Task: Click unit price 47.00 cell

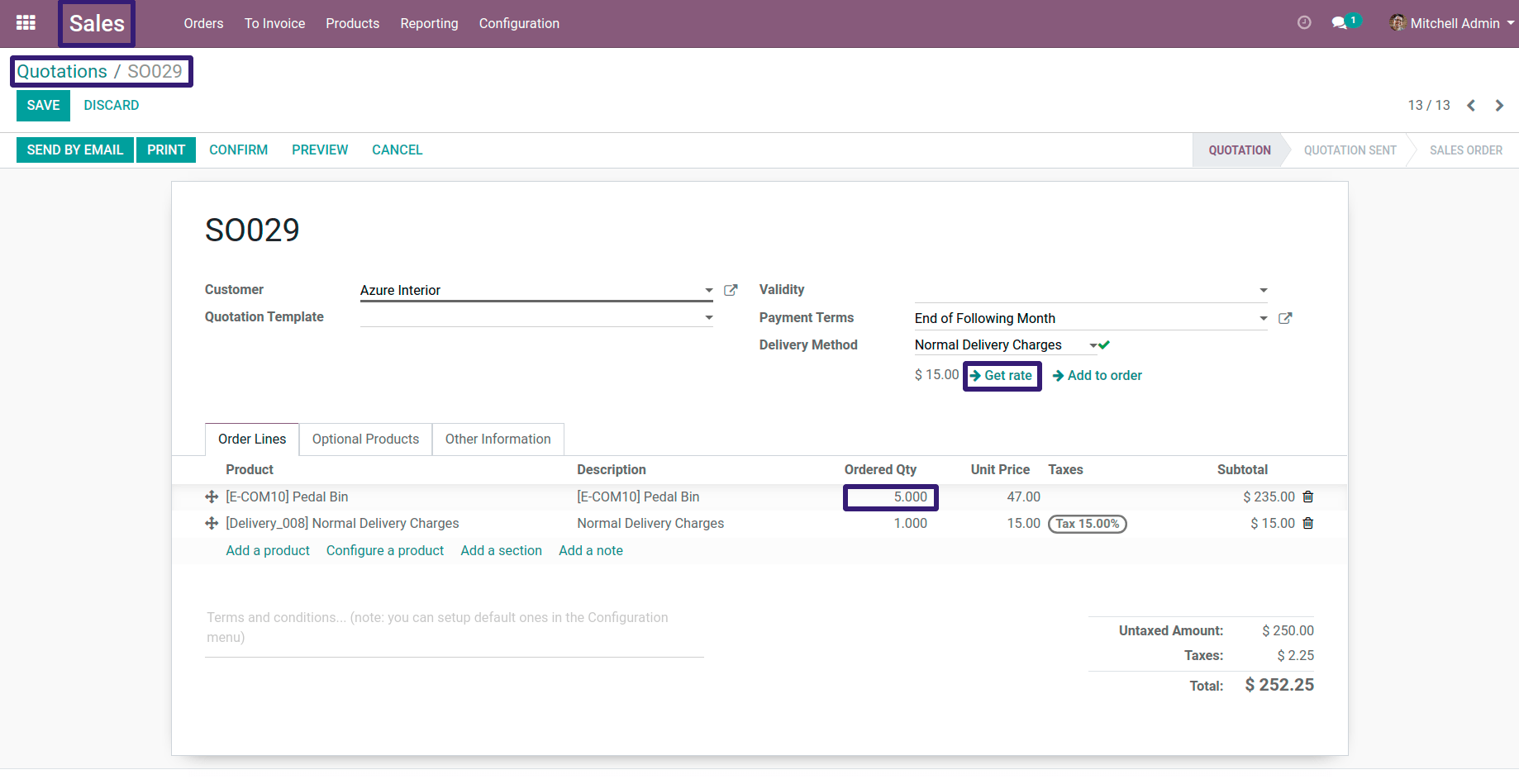Action: pos(1023,497)
